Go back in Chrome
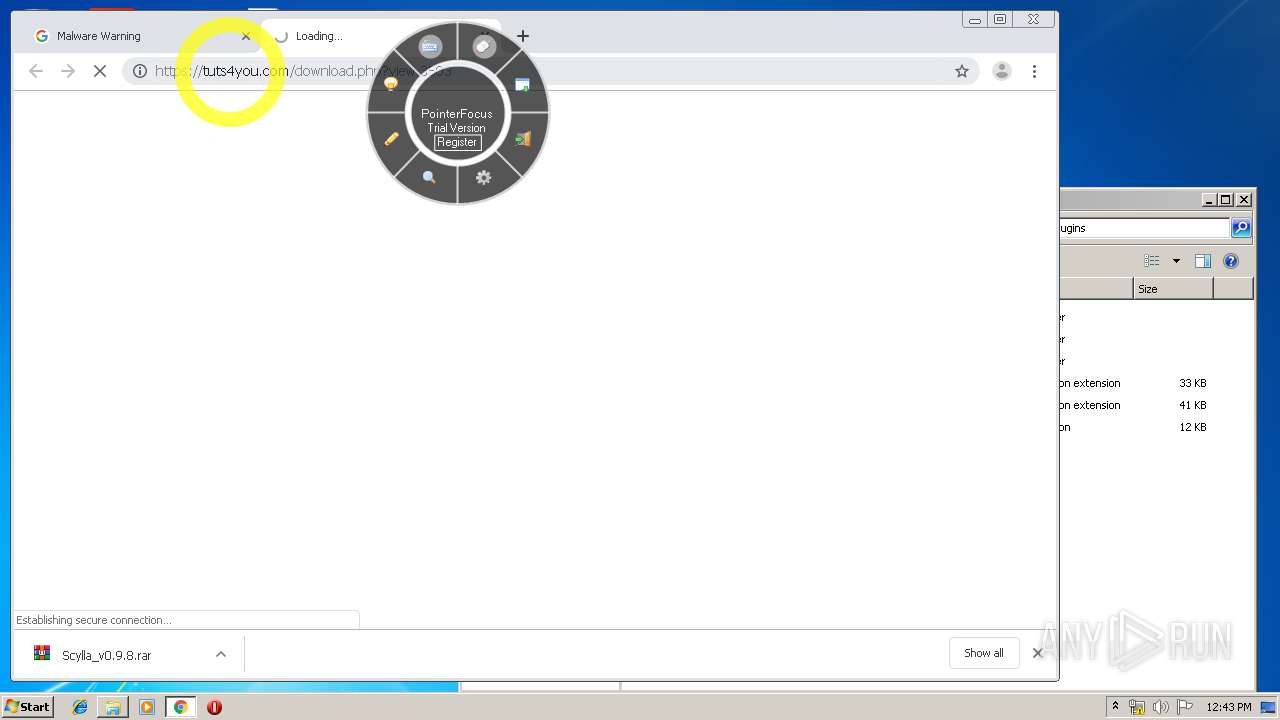This screenshot has height=720, width=1280. (x=36, y=71)
